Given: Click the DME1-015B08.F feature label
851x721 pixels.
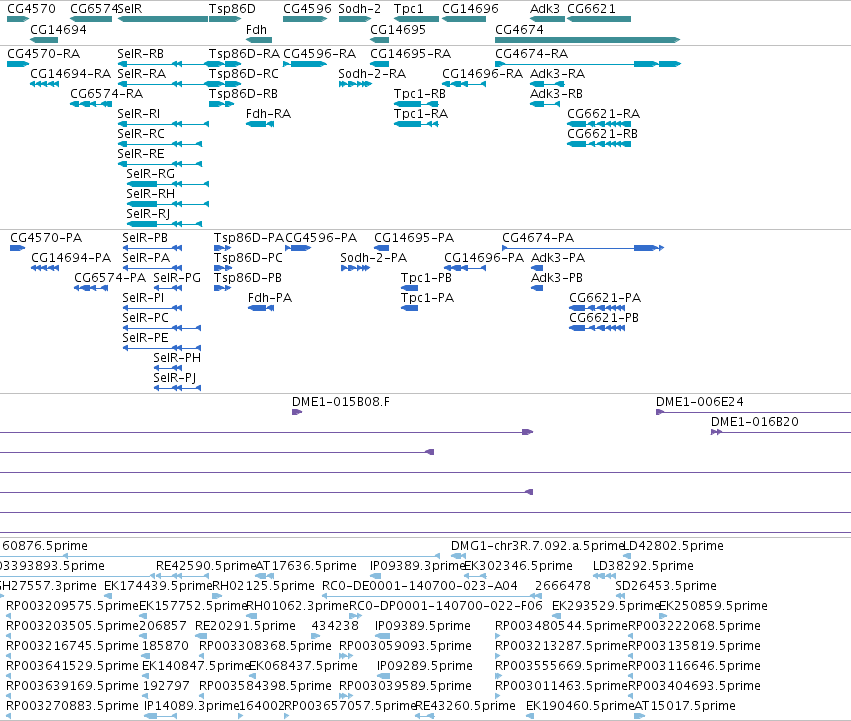Looking at the screenshot, I should pos(341,402).
